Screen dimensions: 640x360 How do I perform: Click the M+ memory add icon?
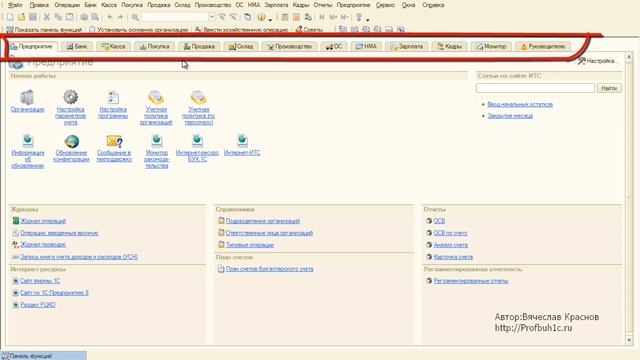(x=333, y=17)
